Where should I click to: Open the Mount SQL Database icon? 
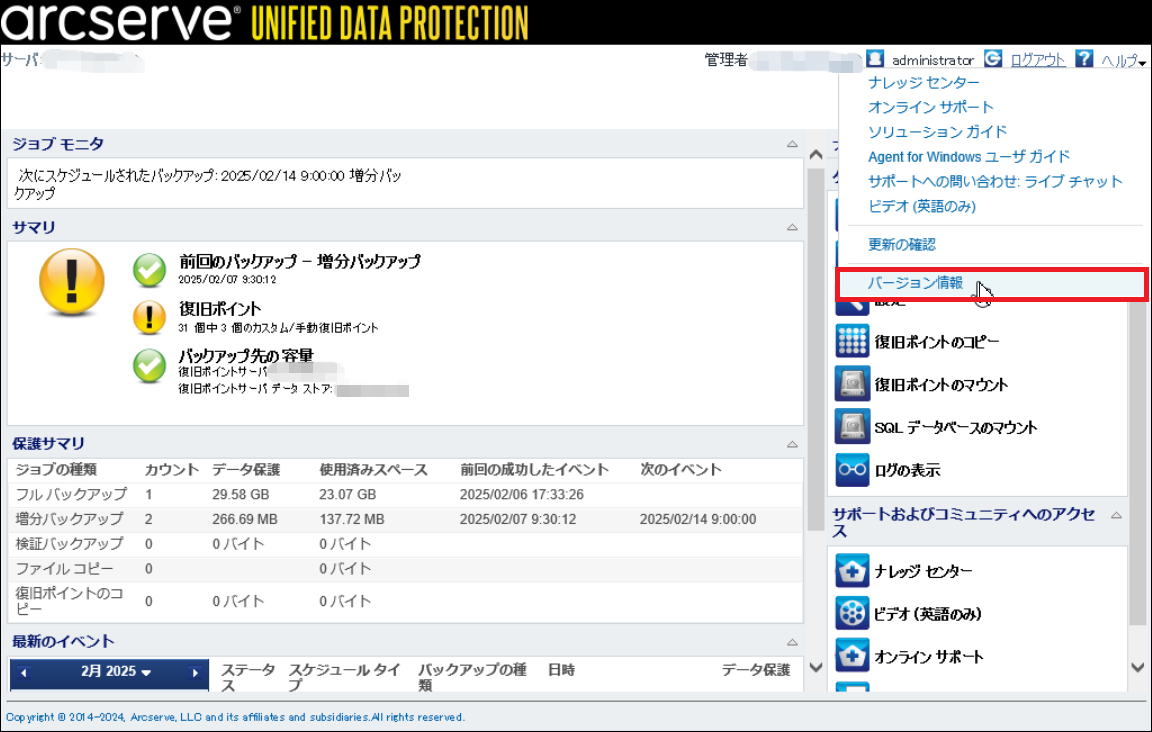pos(852,426)
